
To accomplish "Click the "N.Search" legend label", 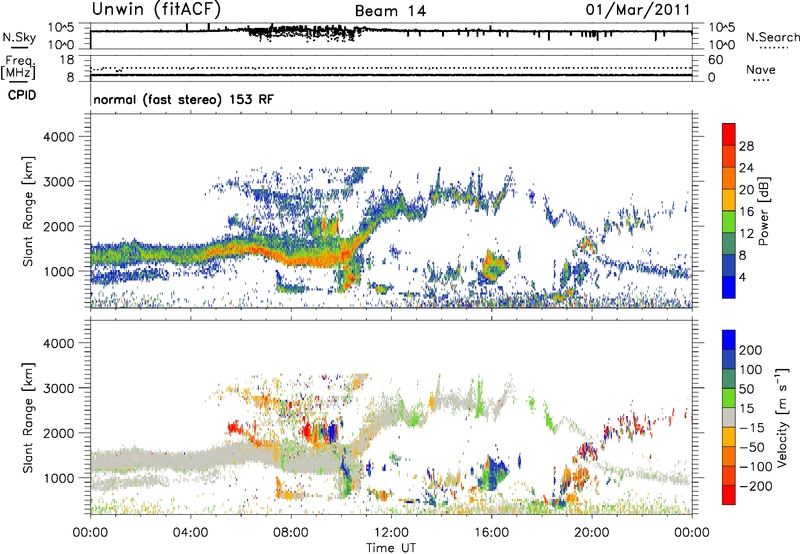I will tap(773, 37).
